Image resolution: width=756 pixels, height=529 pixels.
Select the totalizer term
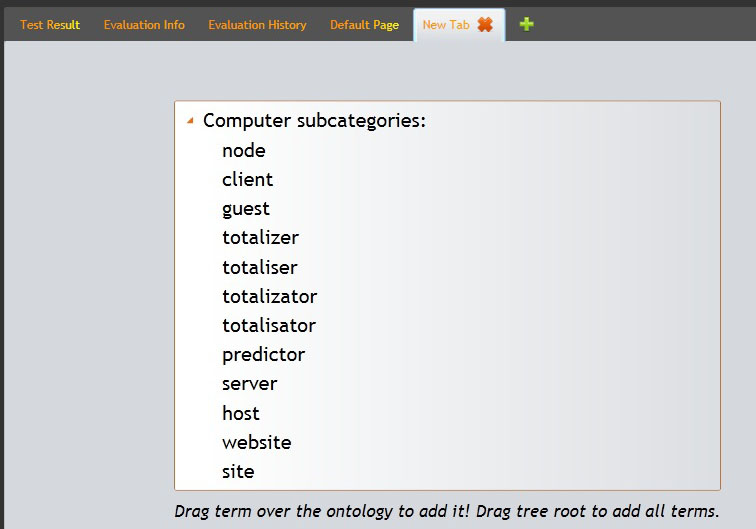click(x=260, y=238)
